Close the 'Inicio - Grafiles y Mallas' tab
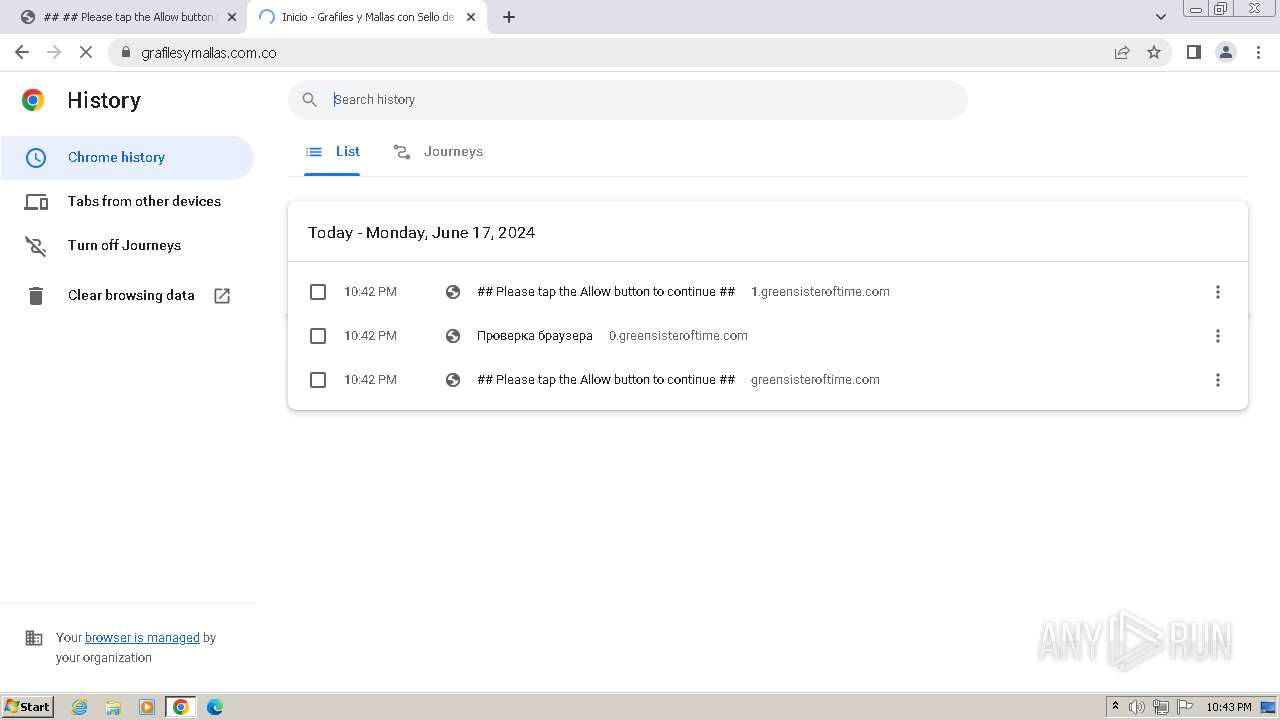This screenshot has height=720, width=1280. 471,17
